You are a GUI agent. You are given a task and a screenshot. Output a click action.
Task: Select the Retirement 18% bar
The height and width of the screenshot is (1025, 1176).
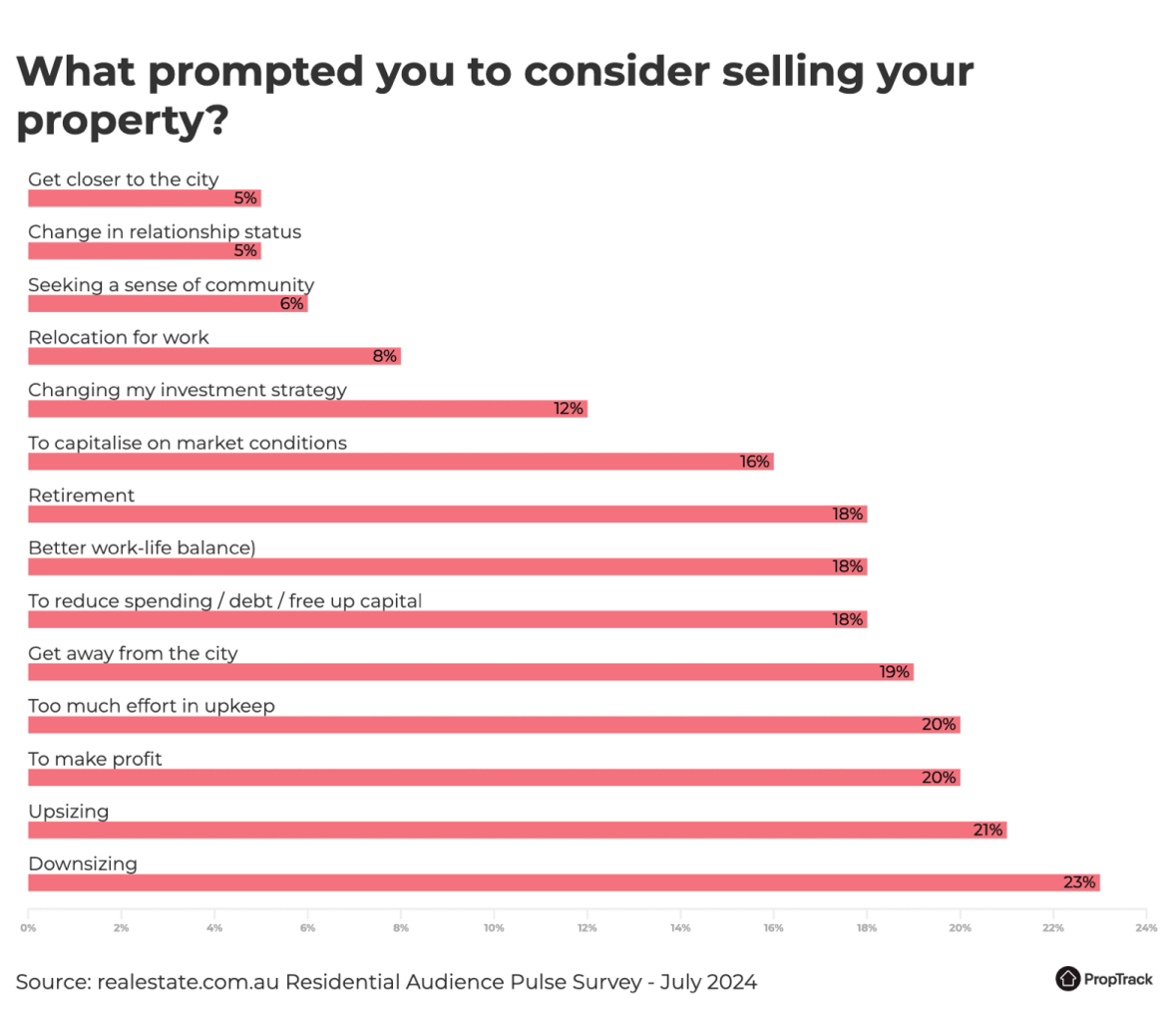coord(447,513)
